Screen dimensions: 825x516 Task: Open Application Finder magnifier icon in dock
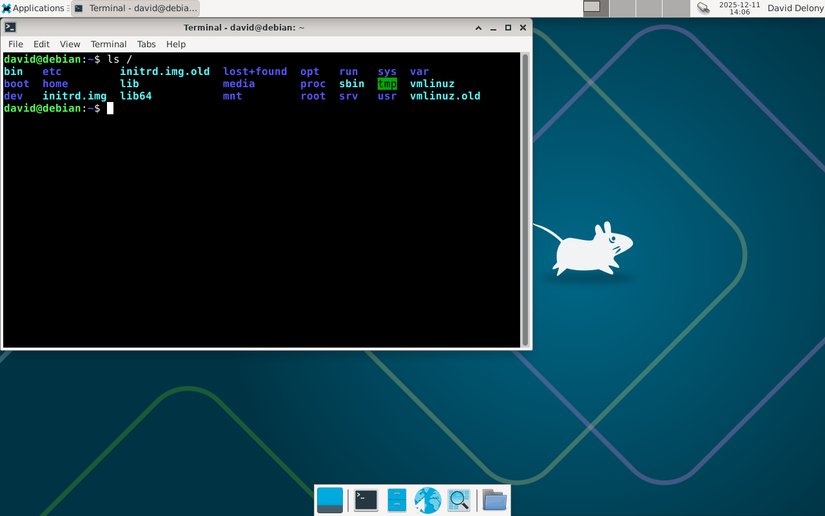459,500
